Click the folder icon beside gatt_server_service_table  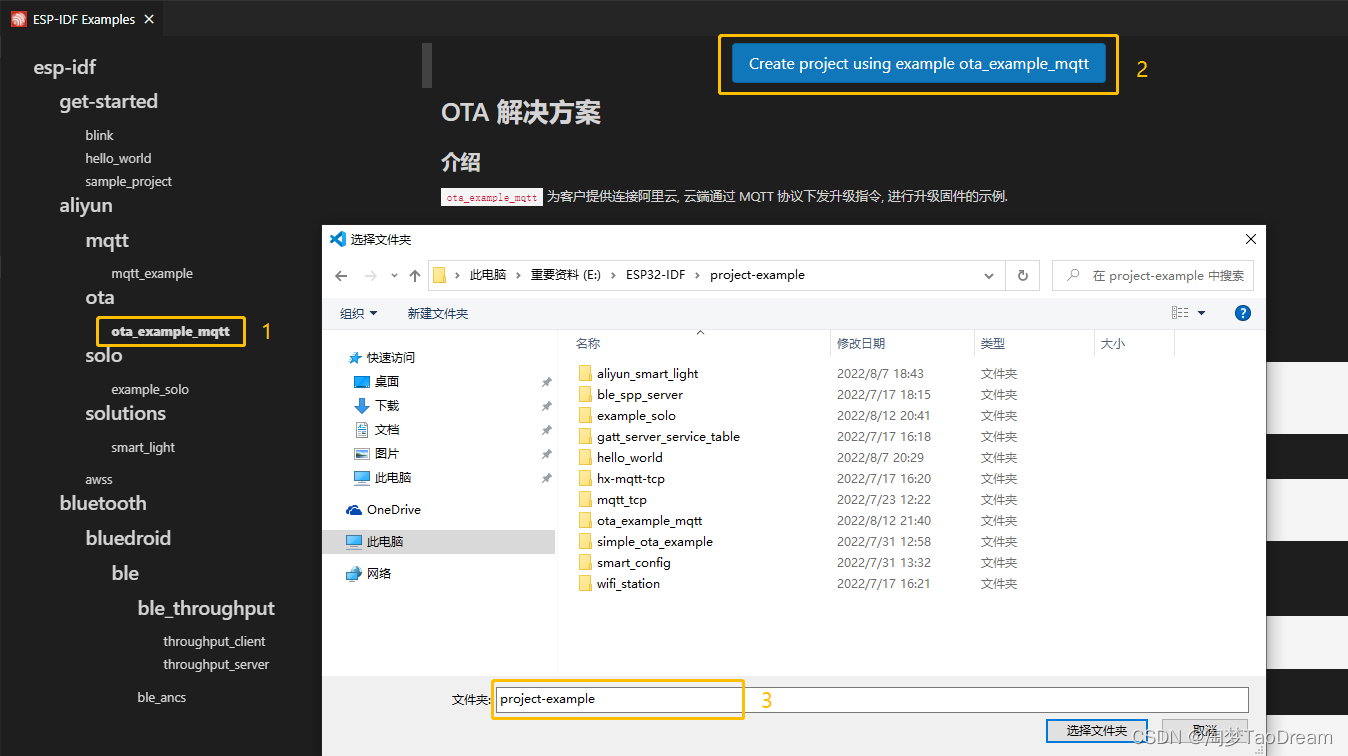click(x=585, y=436)
